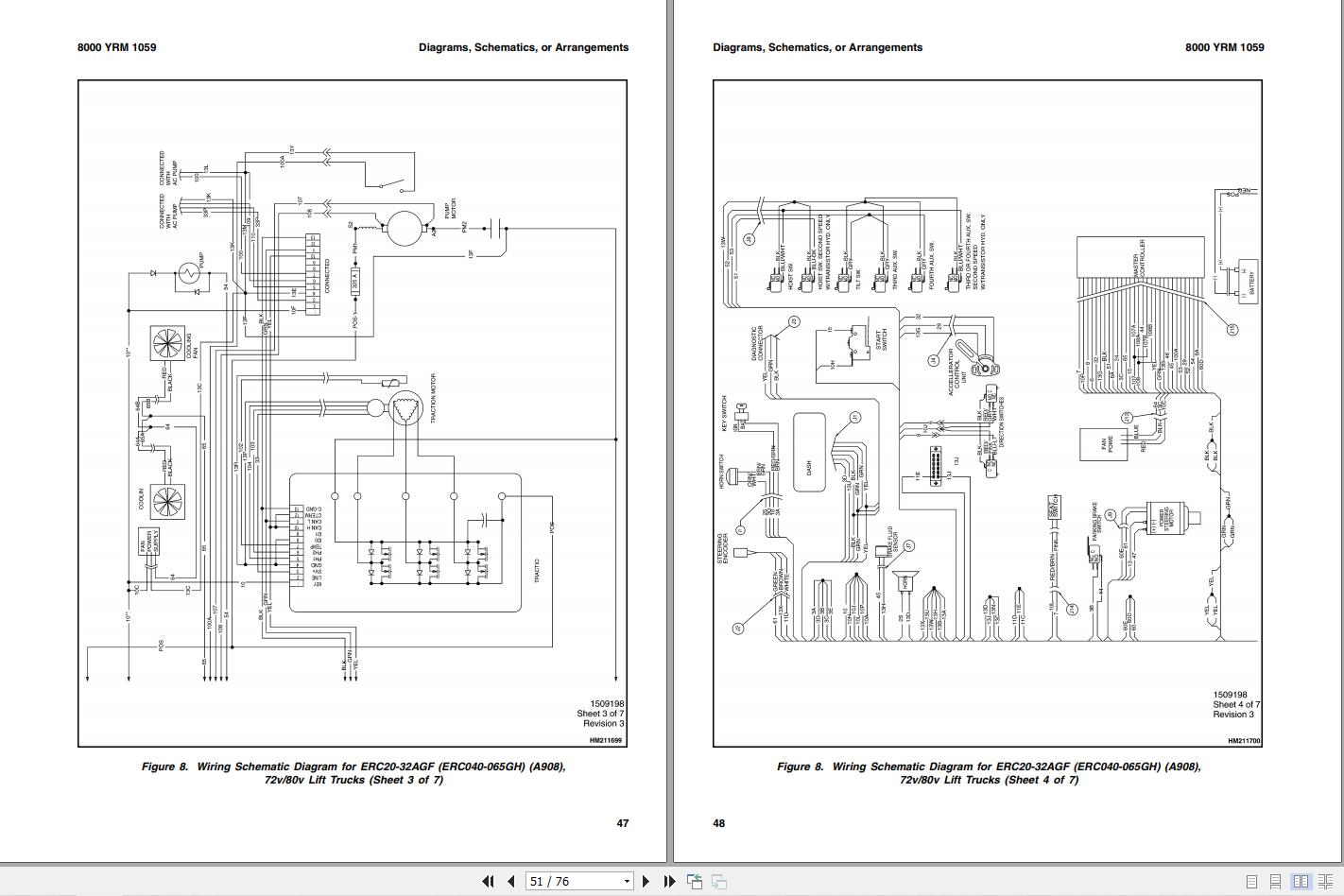Viewport: 1344px width, 896px height.
Task: Click page number 47
Action: 623,823
